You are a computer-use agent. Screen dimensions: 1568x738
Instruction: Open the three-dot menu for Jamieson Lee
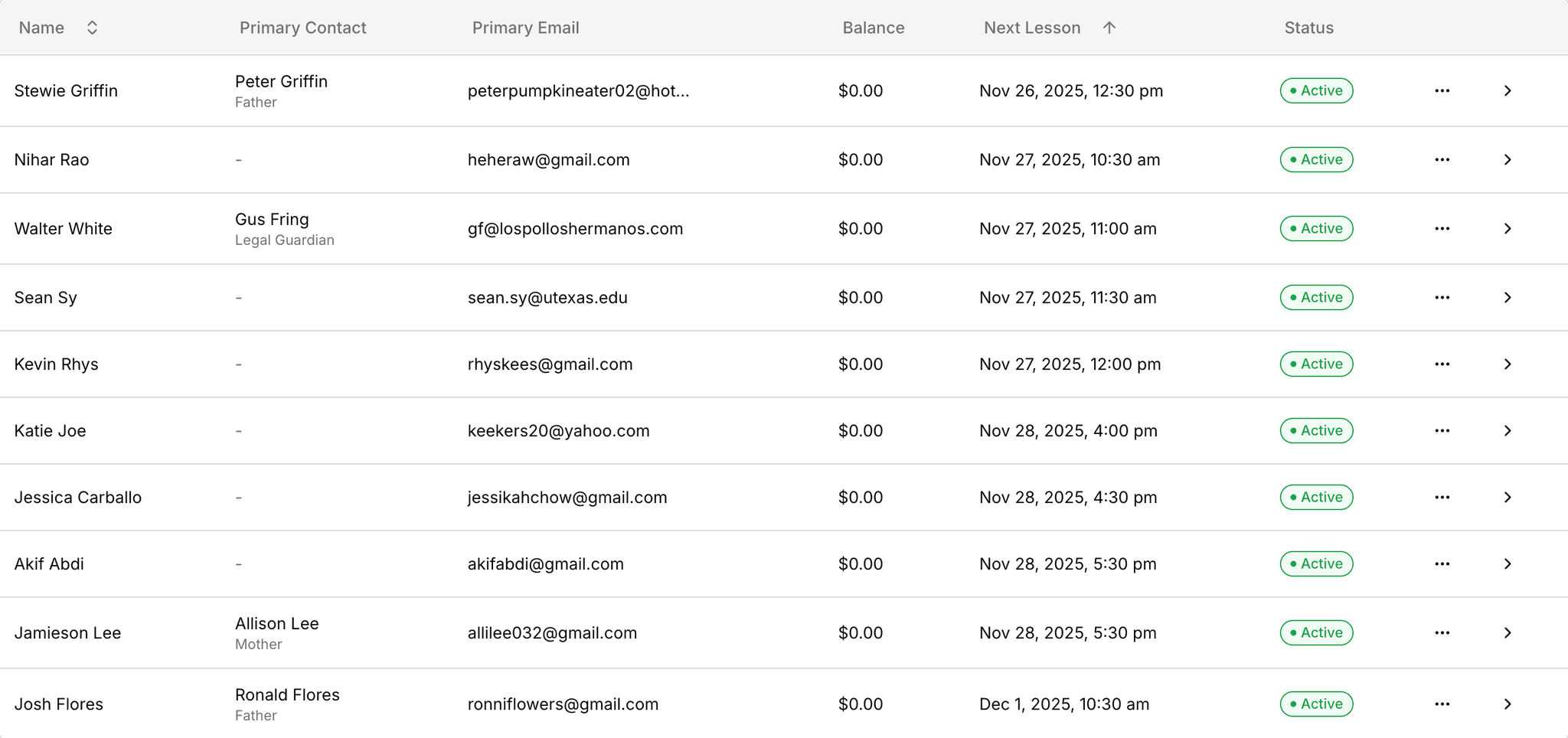[x=1442, y=633]
